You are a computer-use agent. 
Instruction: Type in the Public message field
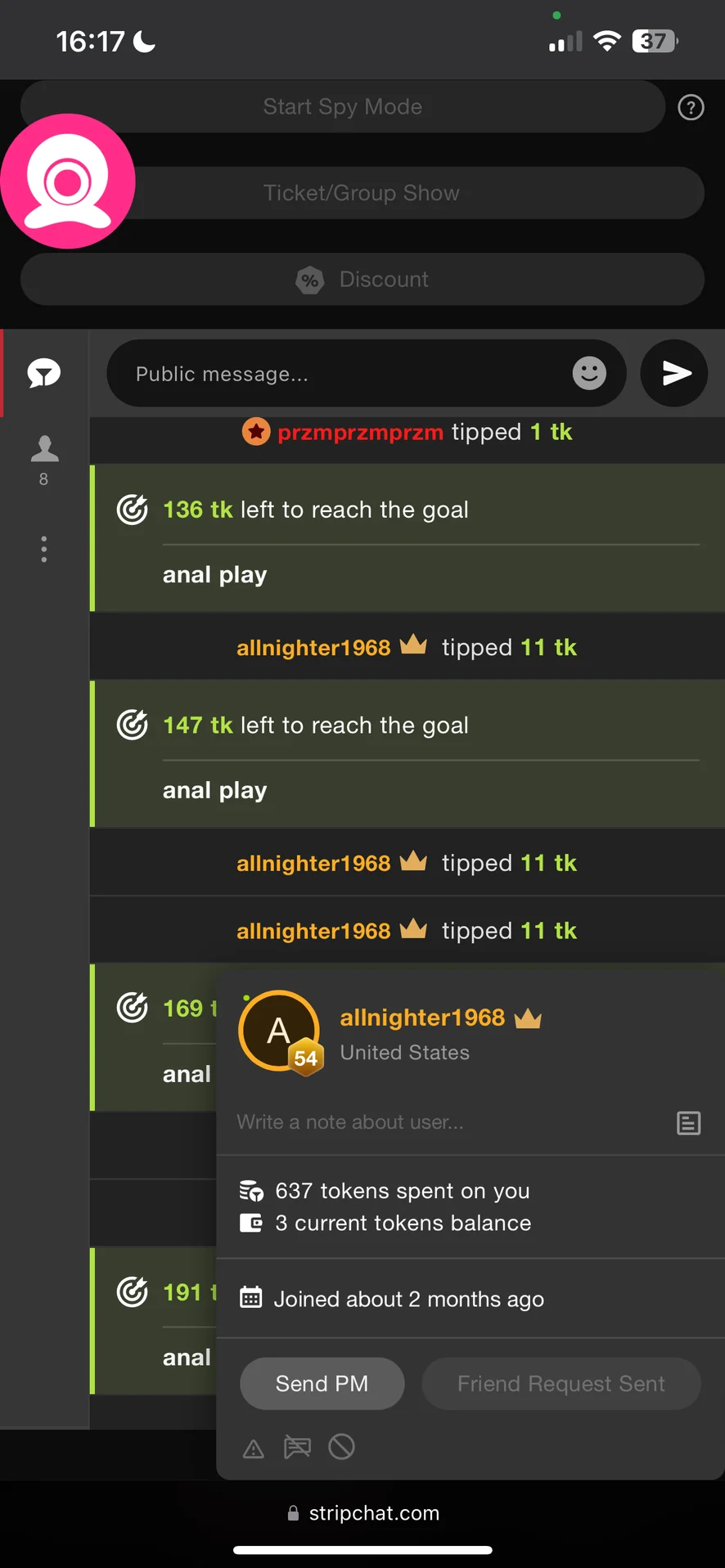tap(344, 374)
